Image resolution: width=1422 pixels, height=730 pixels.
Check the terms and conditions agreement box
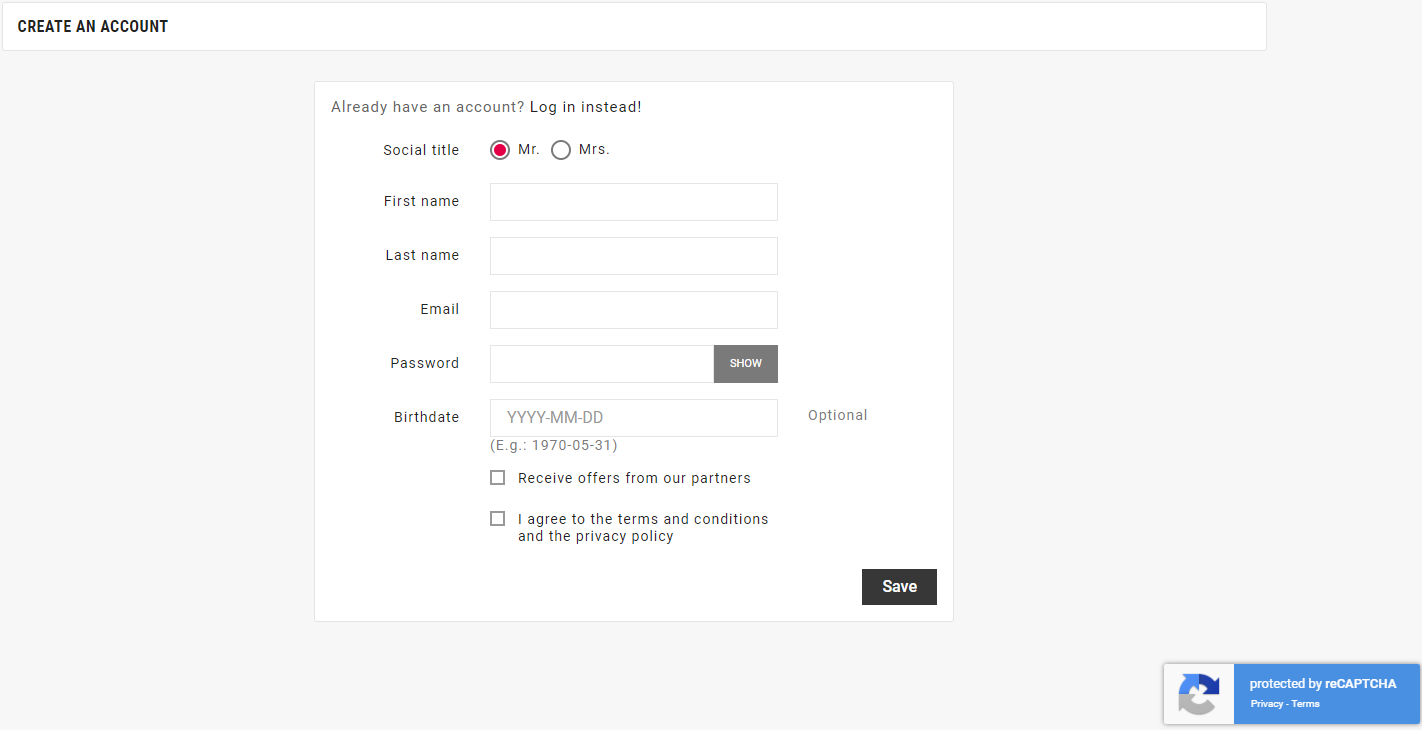click(x=498, y=519)
